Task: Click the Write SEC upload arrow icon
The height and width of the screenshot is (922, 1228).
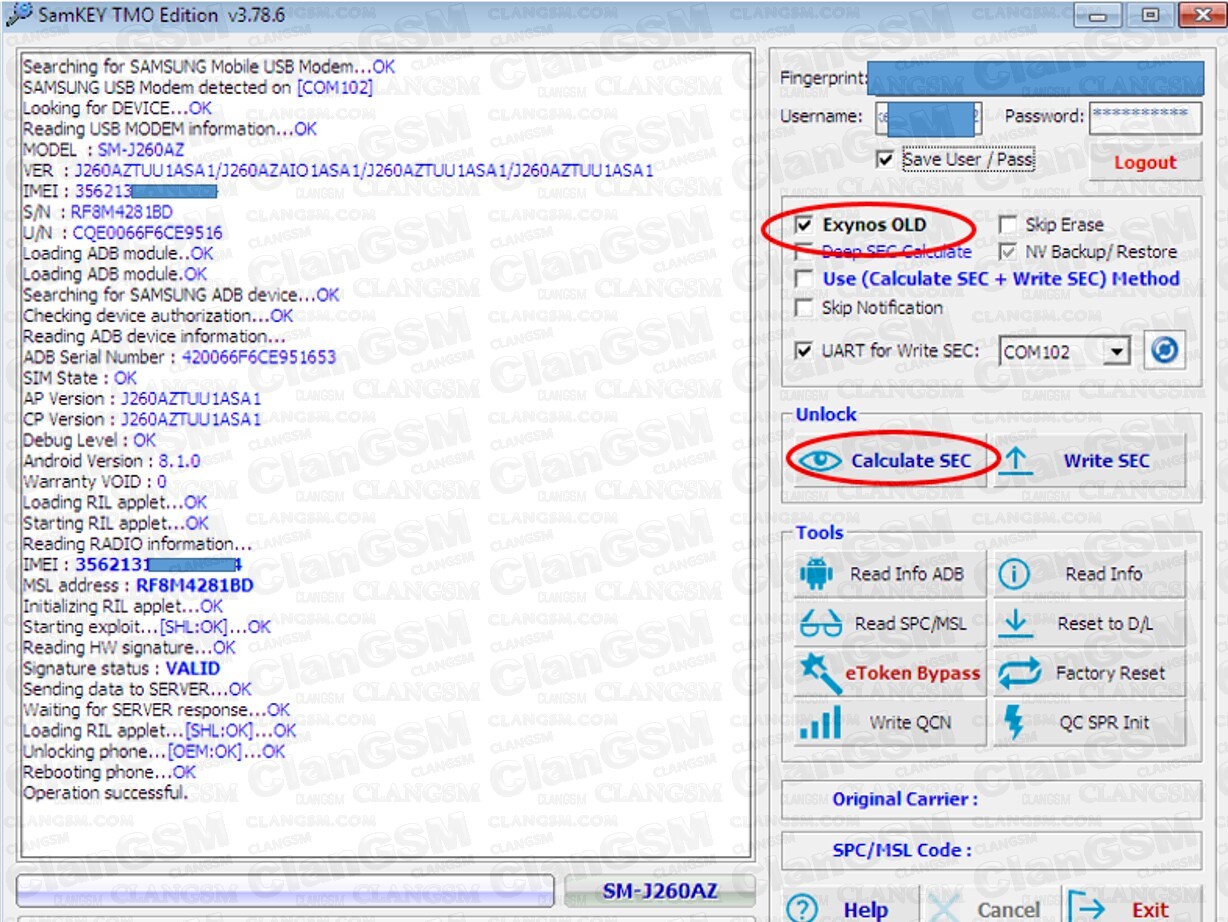Action: pyautogui.click(x=1016, y=461)
